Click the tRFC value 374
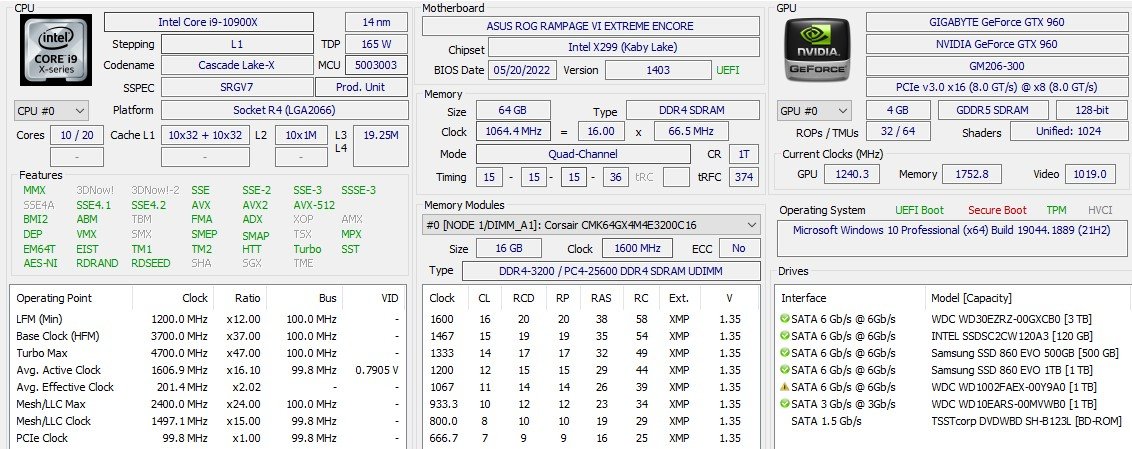Viewport: 1132px width, 449px height. pos(744,177)
